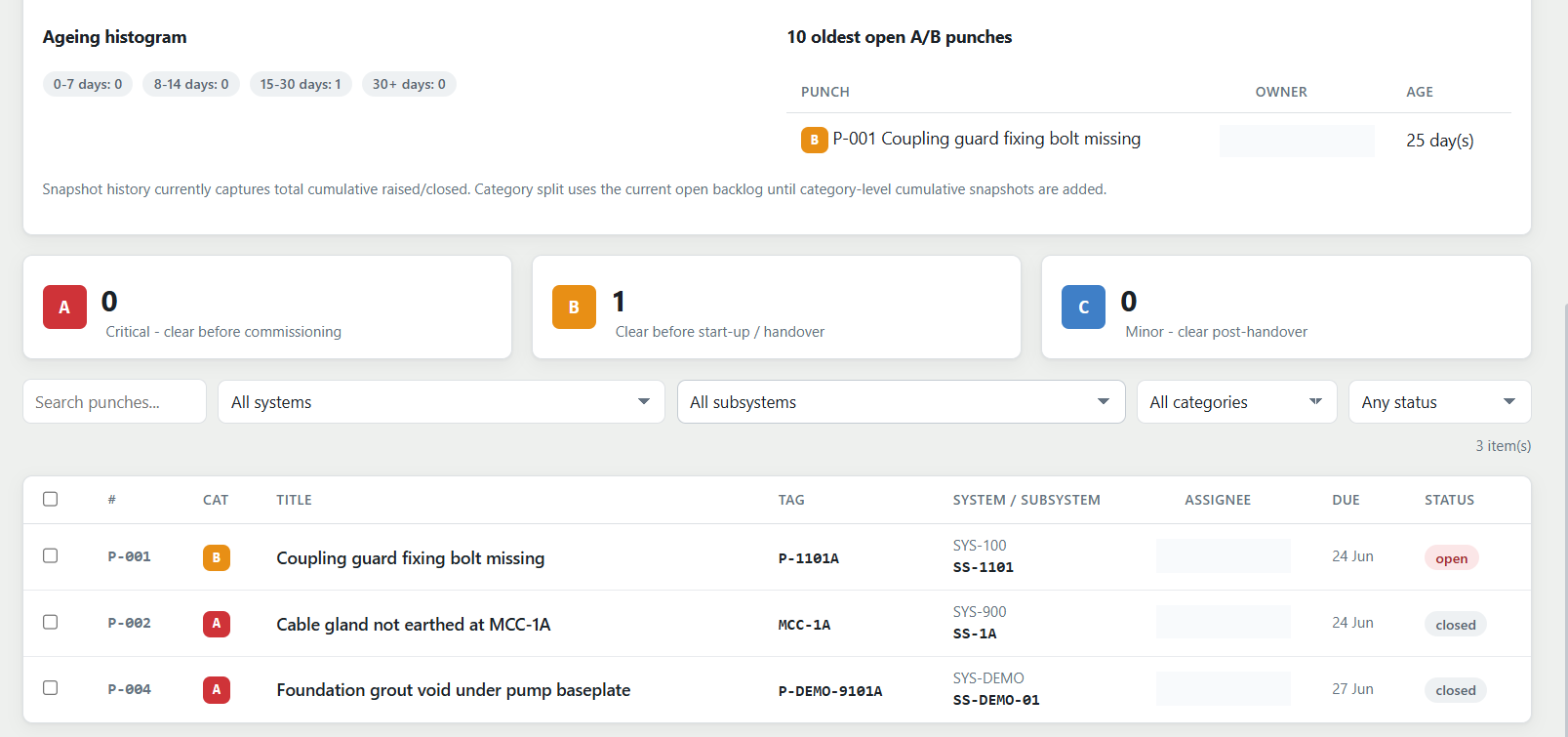
Task: Open the Any status dropdown
Action: click(1439, 402)
